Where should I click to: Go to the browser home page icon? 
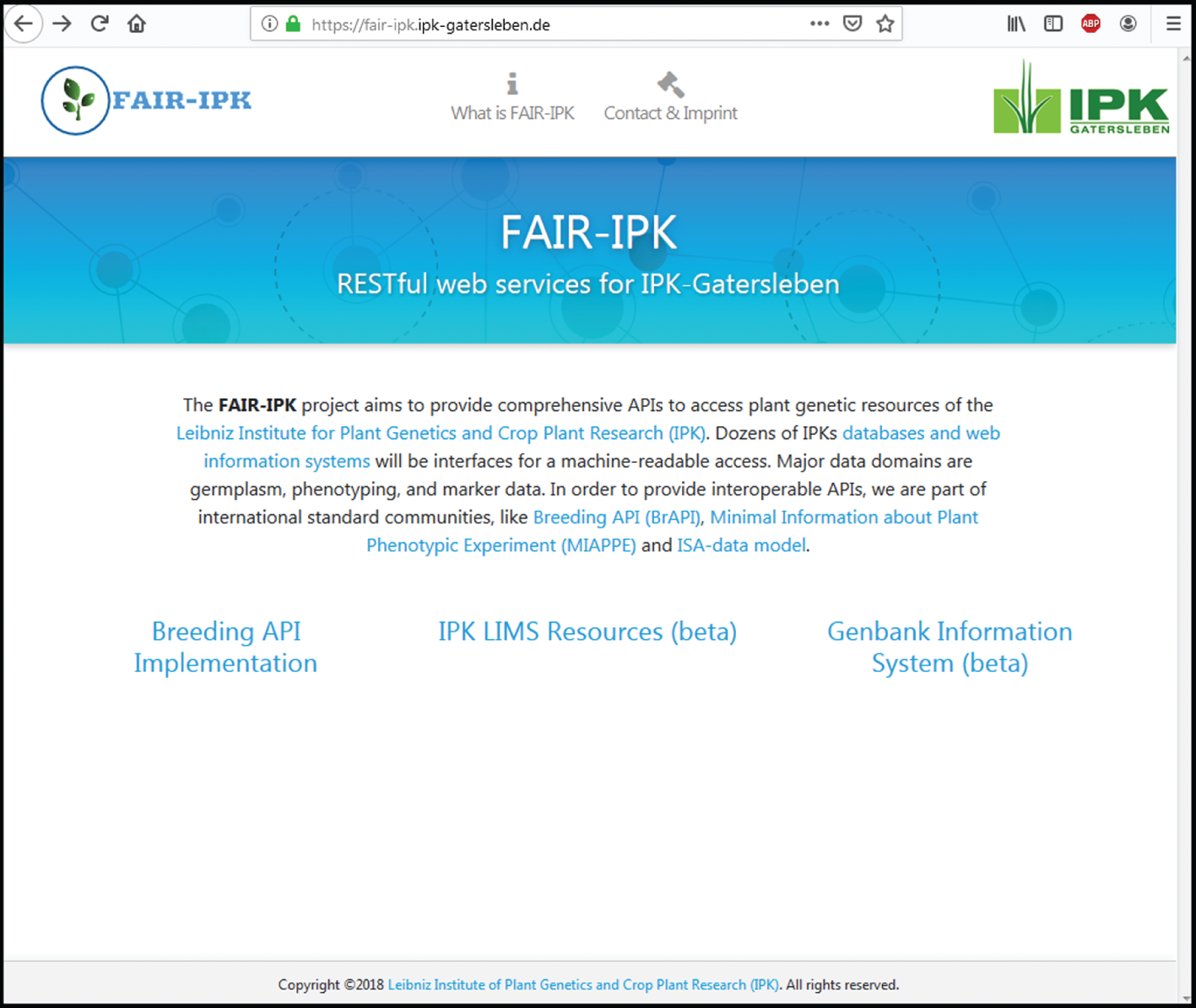(x=137, y=24)
